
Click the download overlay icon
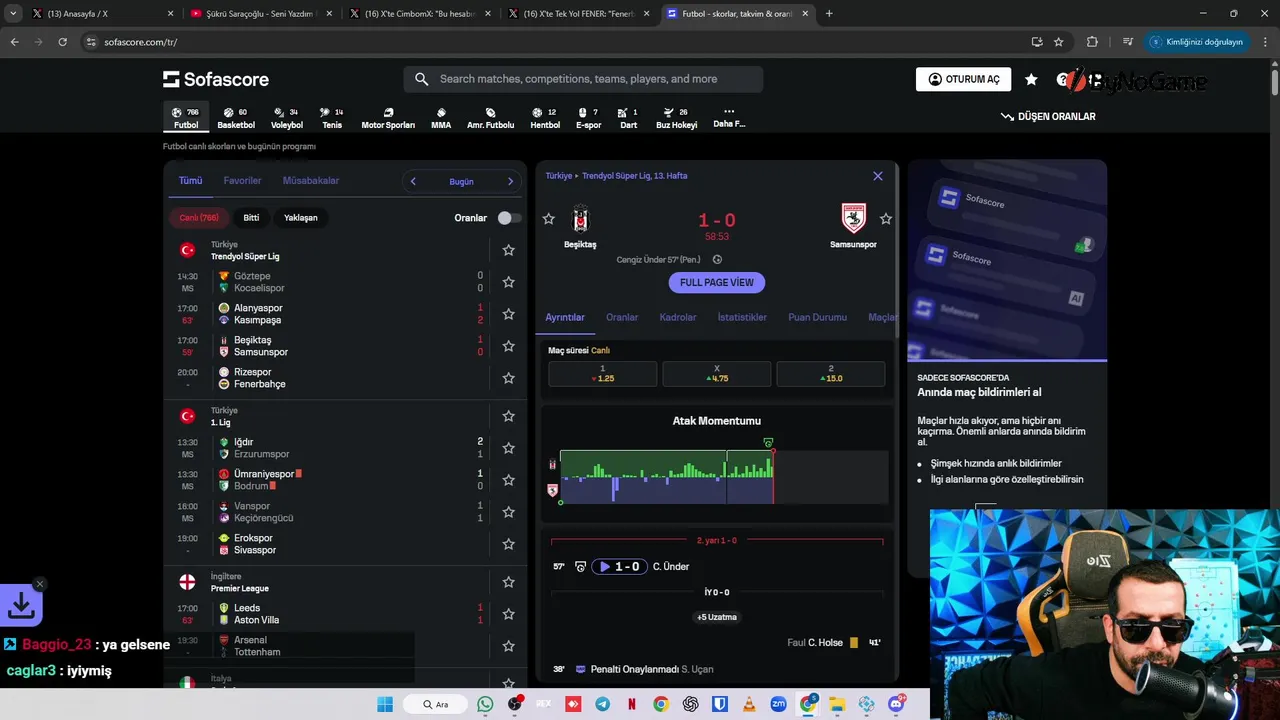pos(21,606)
